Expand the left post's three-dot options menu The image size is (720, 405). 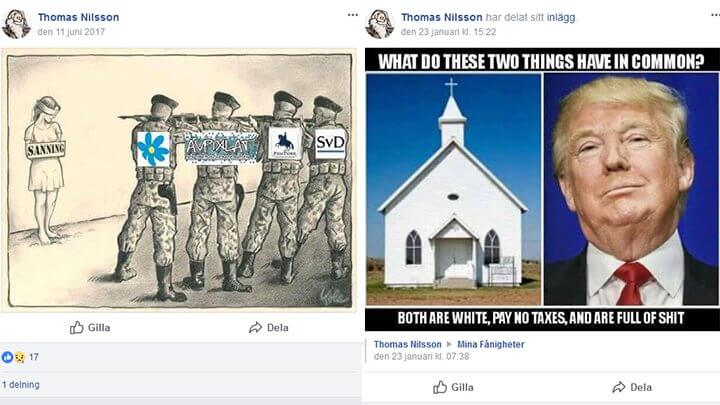(352, 15)
